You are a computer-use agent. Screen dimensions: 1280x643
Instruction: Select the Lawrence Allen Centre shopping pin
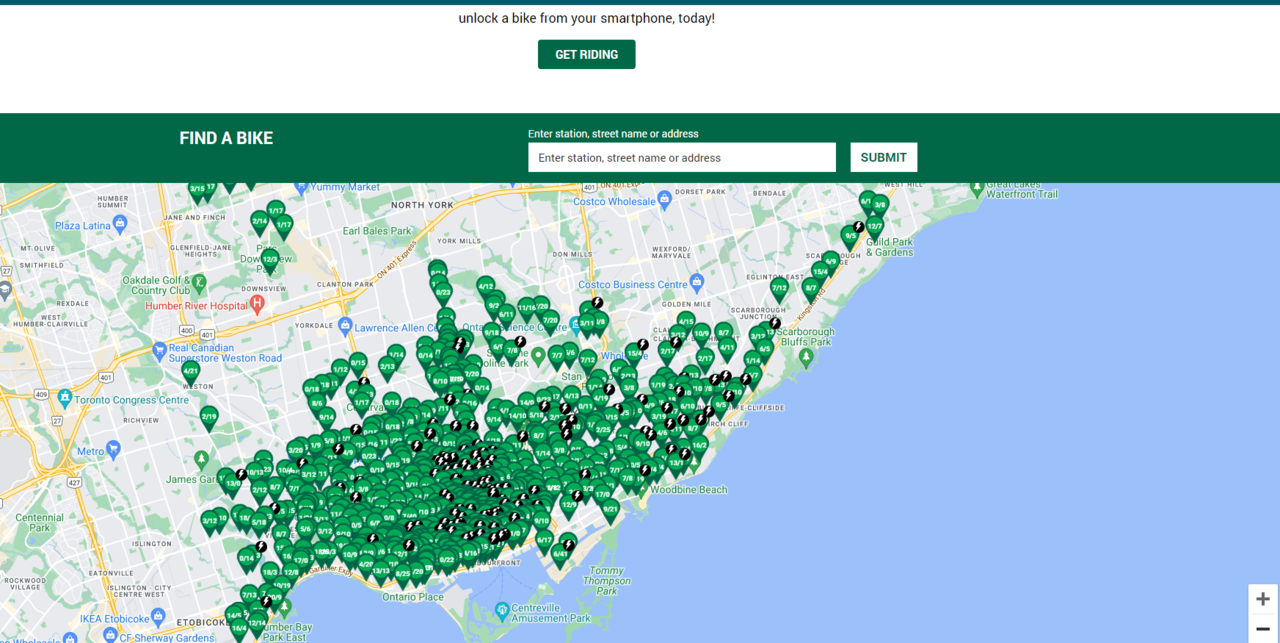345,326
